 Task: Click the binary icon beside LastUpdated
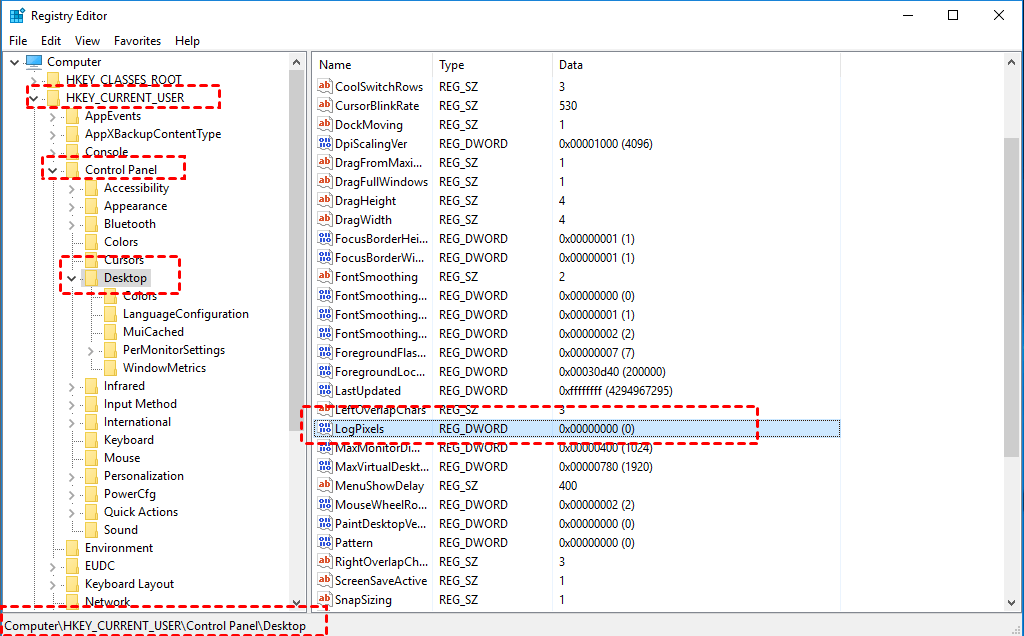(324, 391)
